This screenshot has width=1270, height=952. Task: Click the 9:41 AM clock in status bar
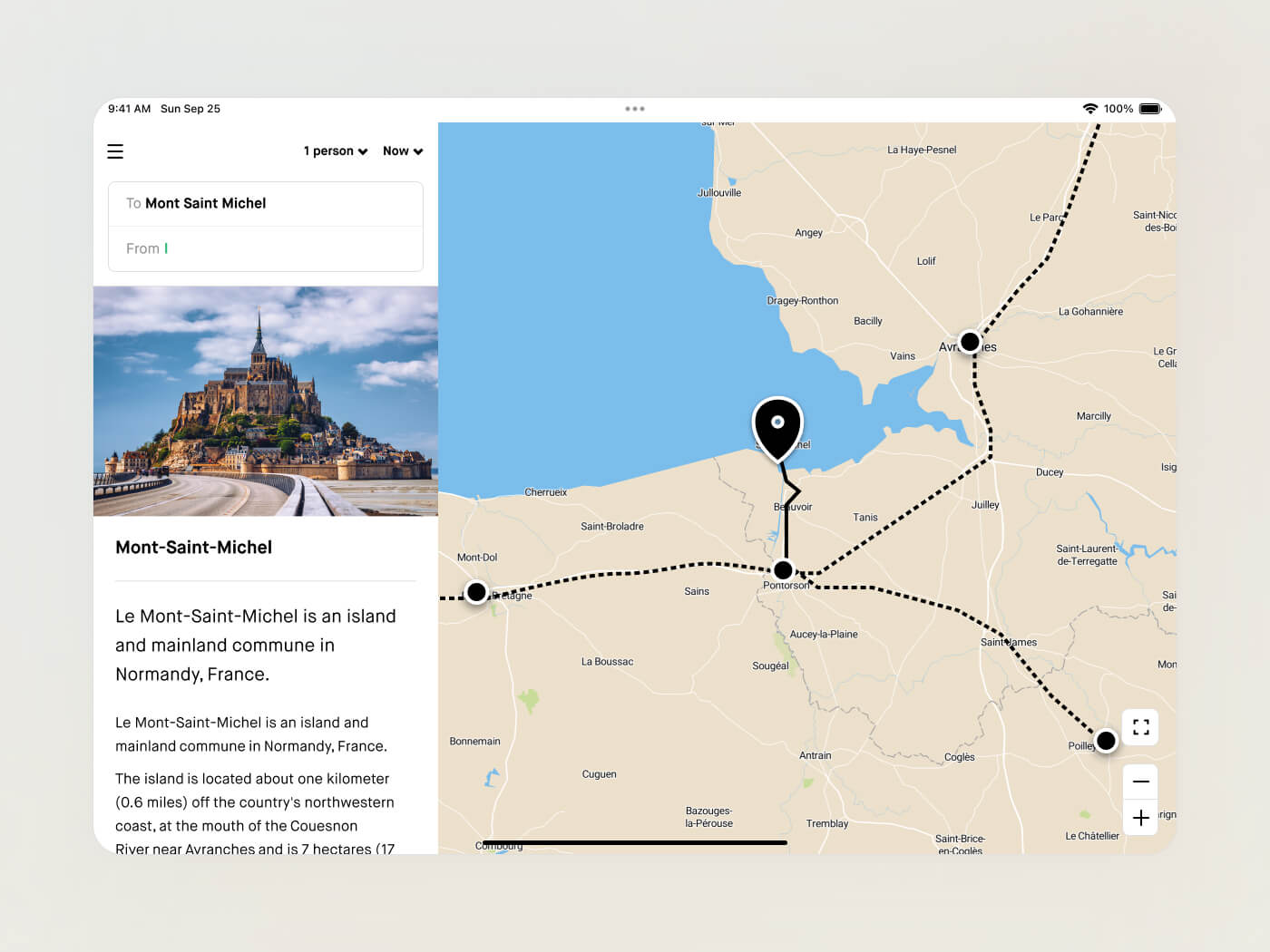pos(130,109)
